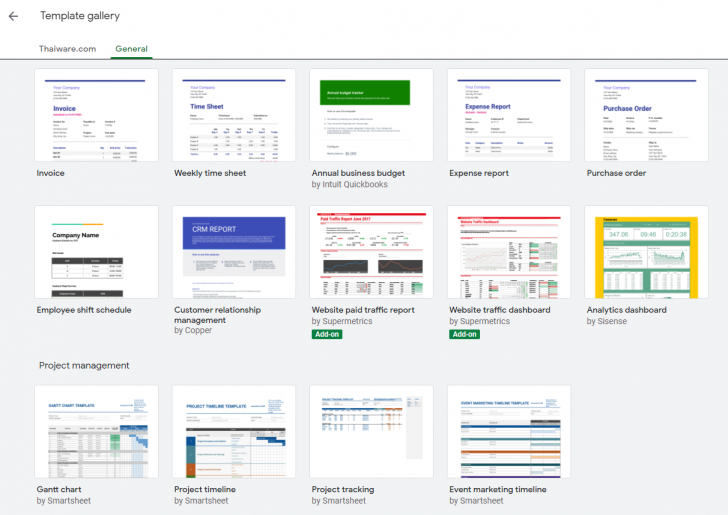Open the Website paid traffic report thumbnail
Image resolution: width=728 pixels, height=515 pixels.
point(371,252)
